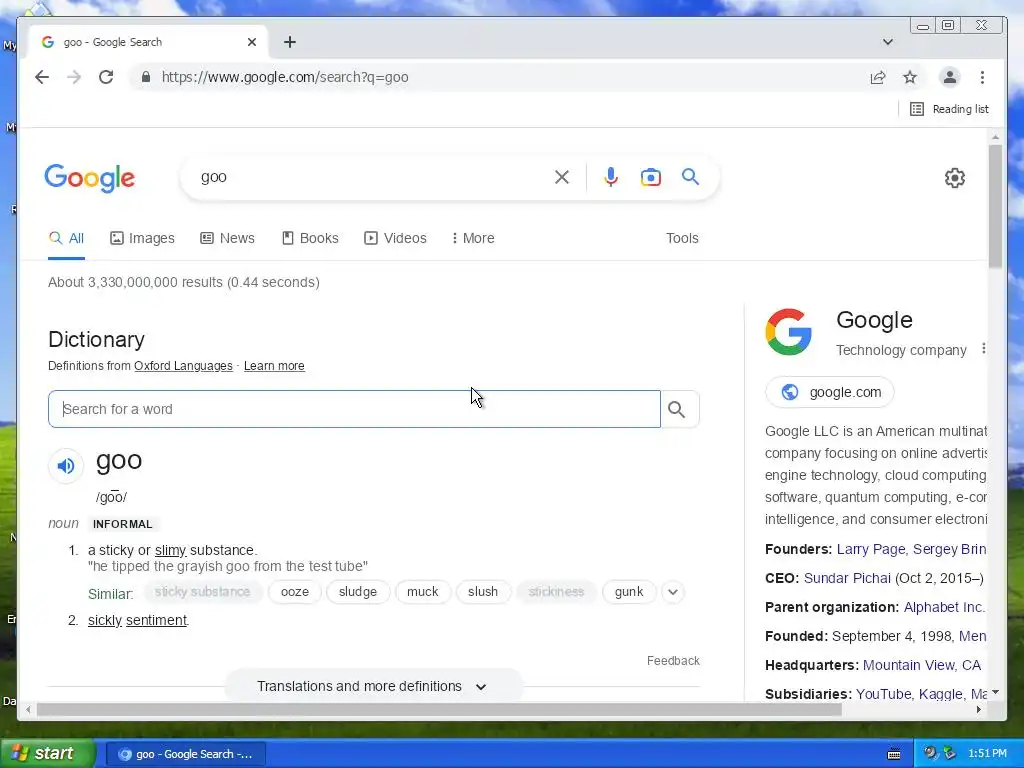Image resolution: width=1024 pixels, height=768 pixels.
Task: Expand the tab search chevron
Action: pos(888,42)
